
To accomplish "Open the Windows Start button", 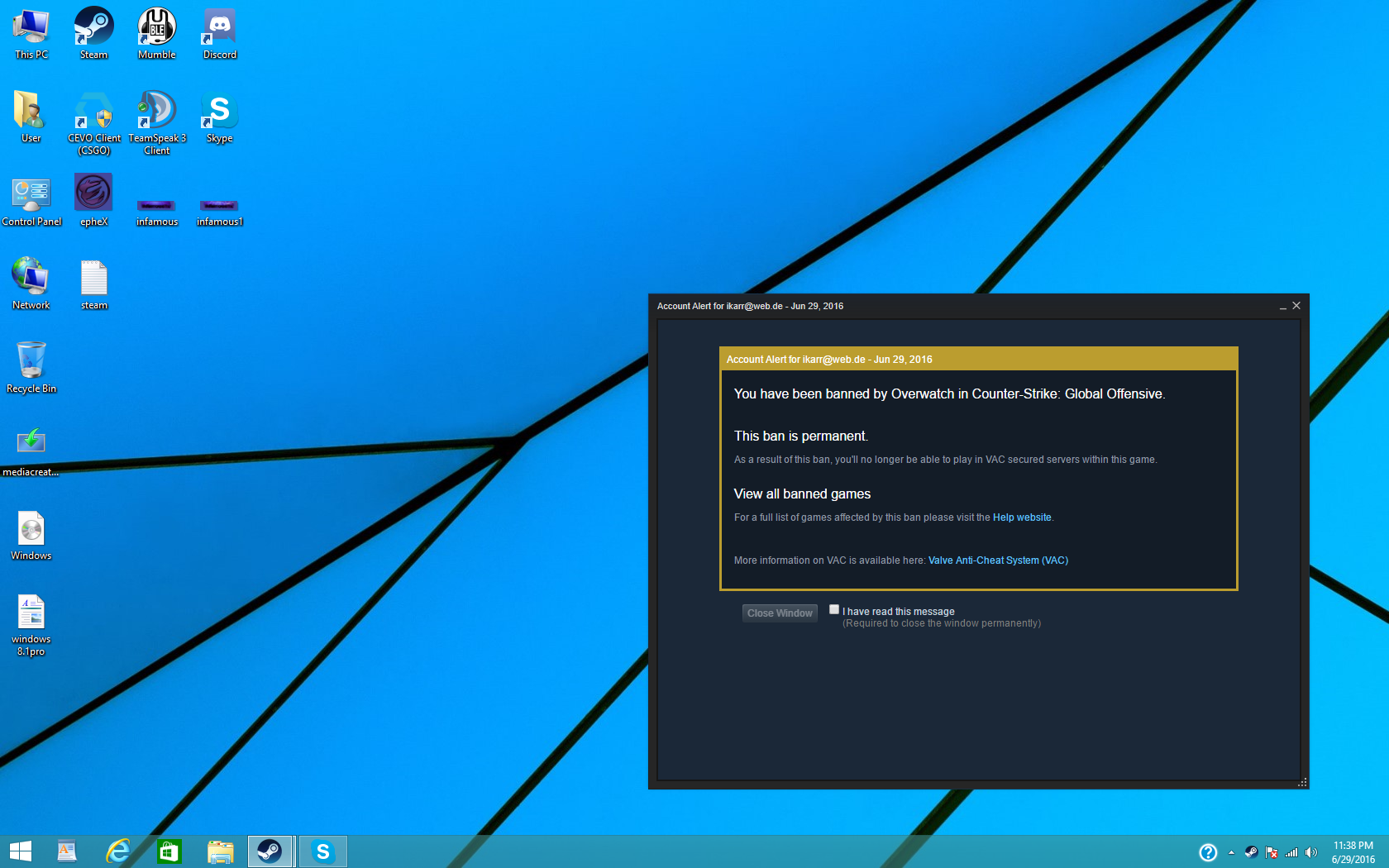I will click(21, 851).
